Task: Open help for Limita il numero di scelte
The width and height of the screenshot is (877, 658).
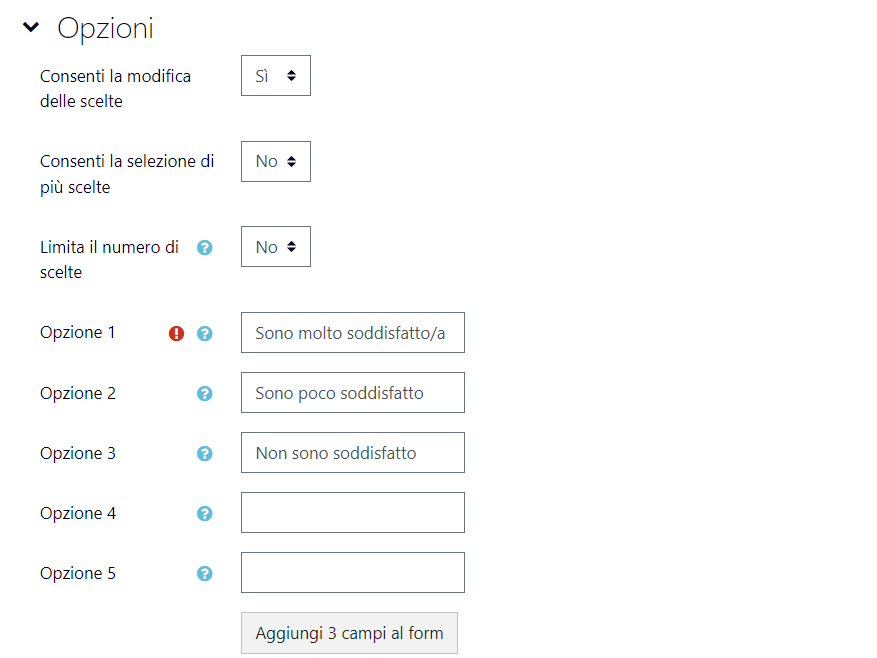Action: [x=205, y=247]
